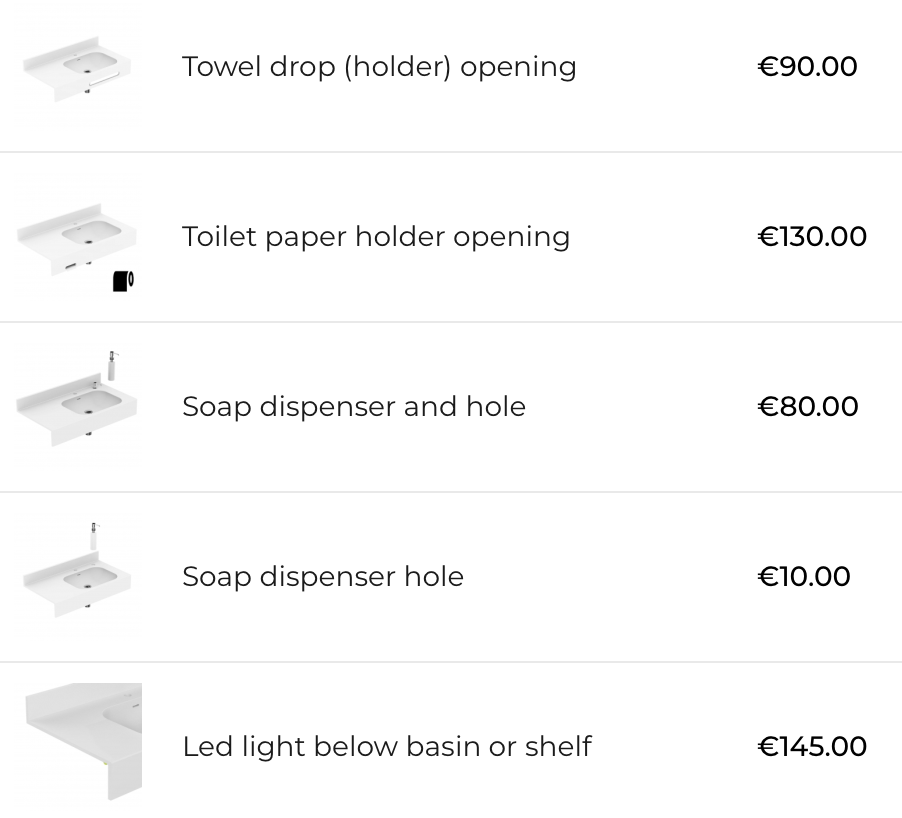The width and height of the screenshot is (902, 818).
Task: Click the tall soap dispenser bottle above the €80.00 basin
Action: coord(112,364)
